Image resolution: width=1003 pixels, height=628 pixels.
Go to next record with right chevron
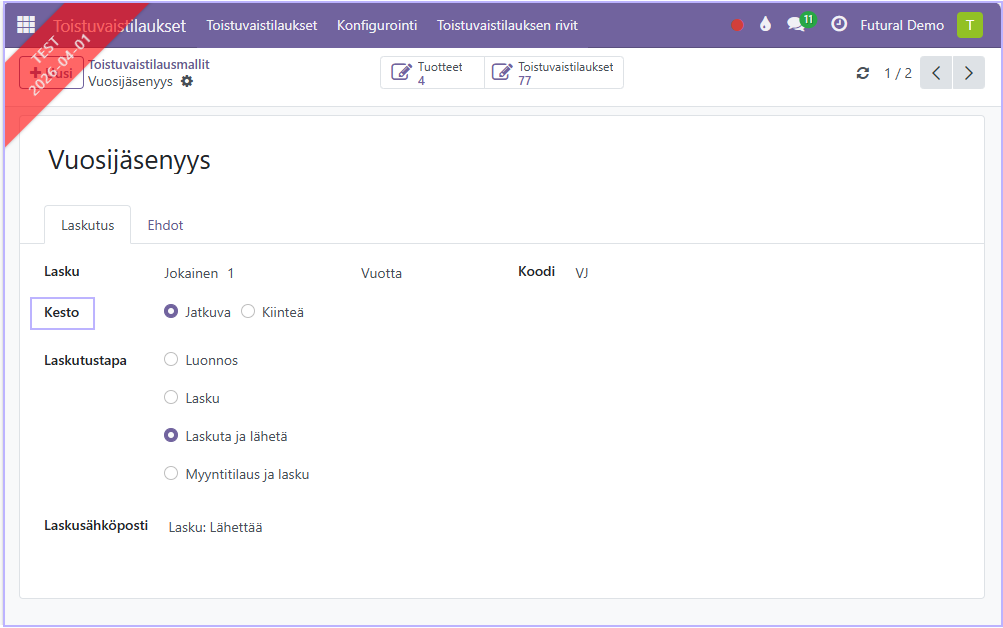(x=968, y=73)
